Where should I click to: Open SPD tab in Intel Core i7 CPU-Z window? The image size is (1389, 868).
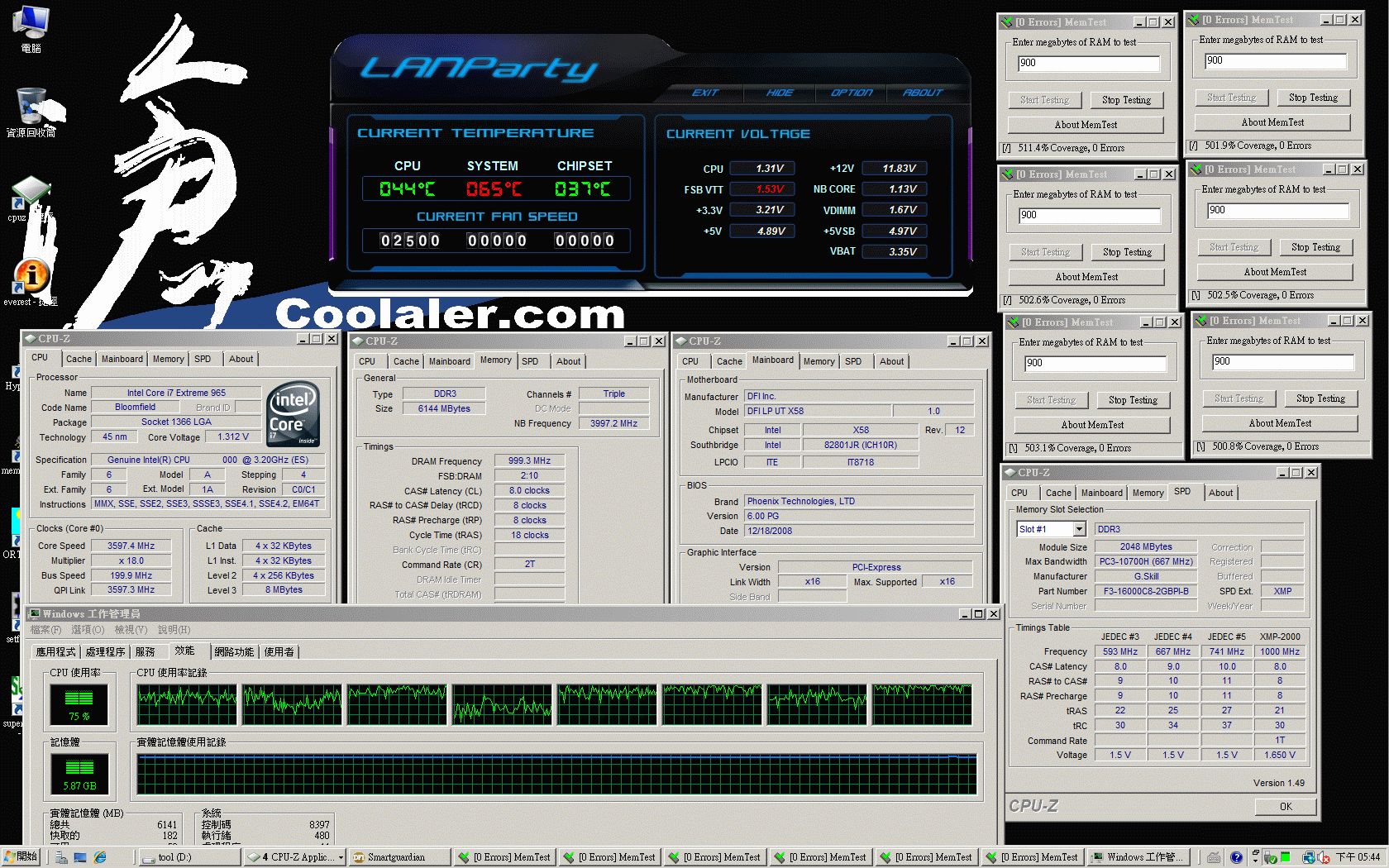[x=203, y=359]
